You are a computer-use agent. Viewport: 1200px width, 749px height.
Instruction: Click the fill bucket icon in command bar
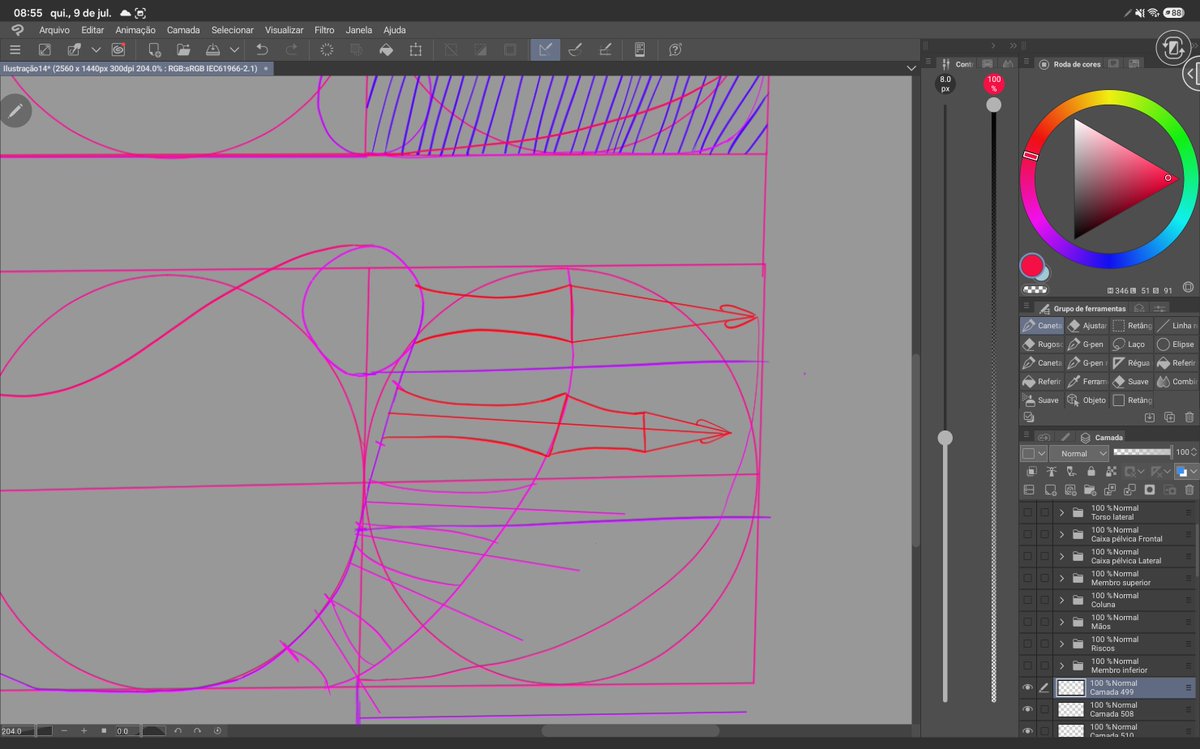[386, 49]
